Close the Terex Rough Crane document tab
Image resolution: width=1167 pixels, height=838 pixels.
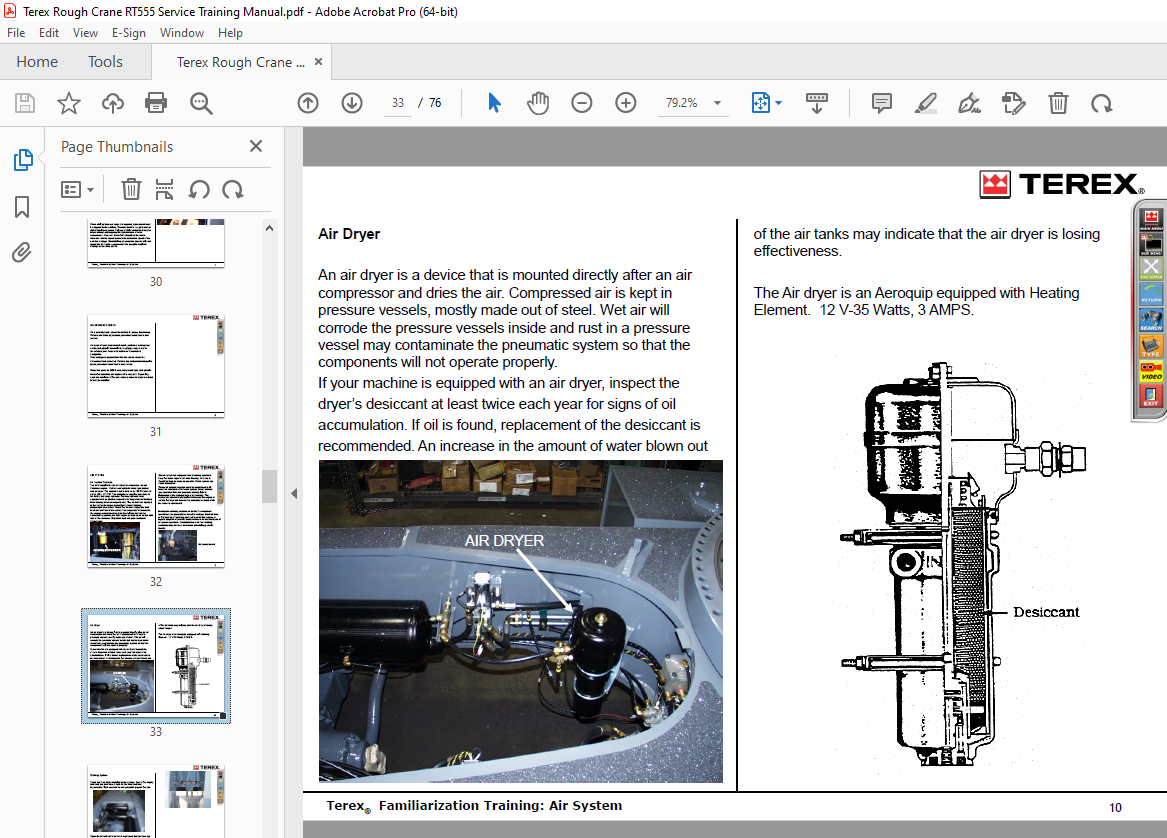tap(319, 62)
